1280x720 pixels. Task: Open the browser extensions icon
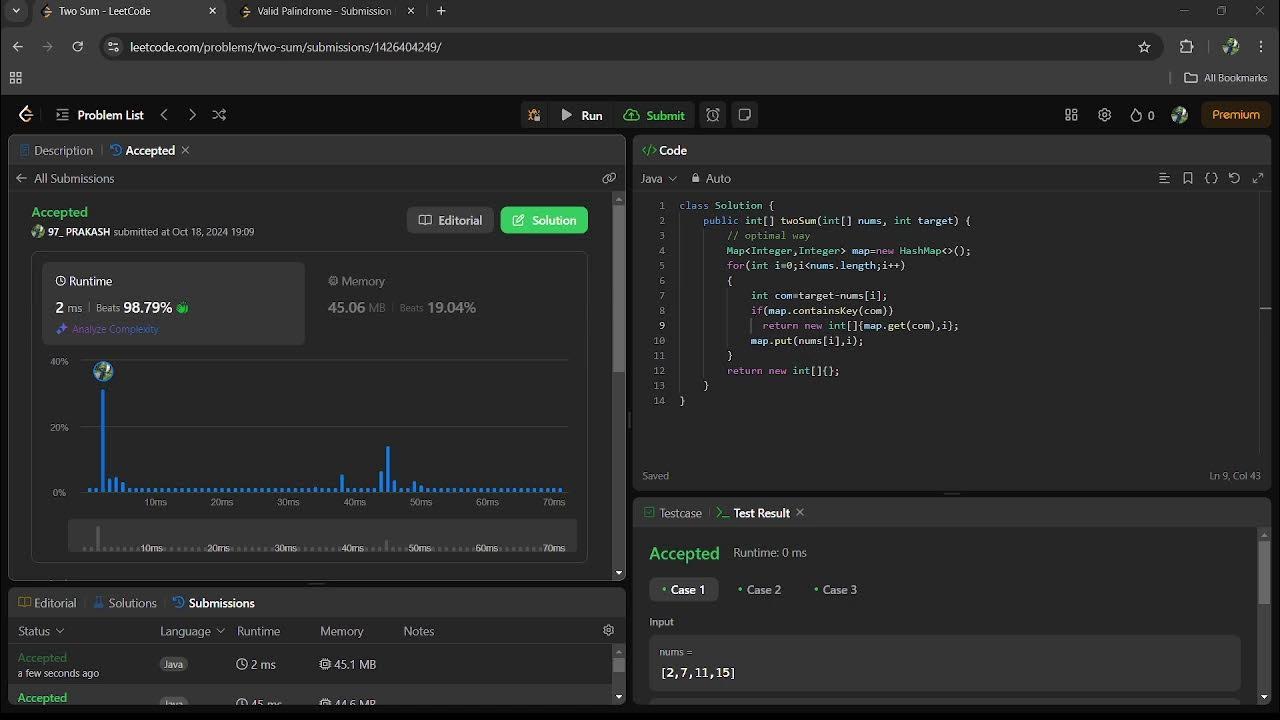(1187, 47)
